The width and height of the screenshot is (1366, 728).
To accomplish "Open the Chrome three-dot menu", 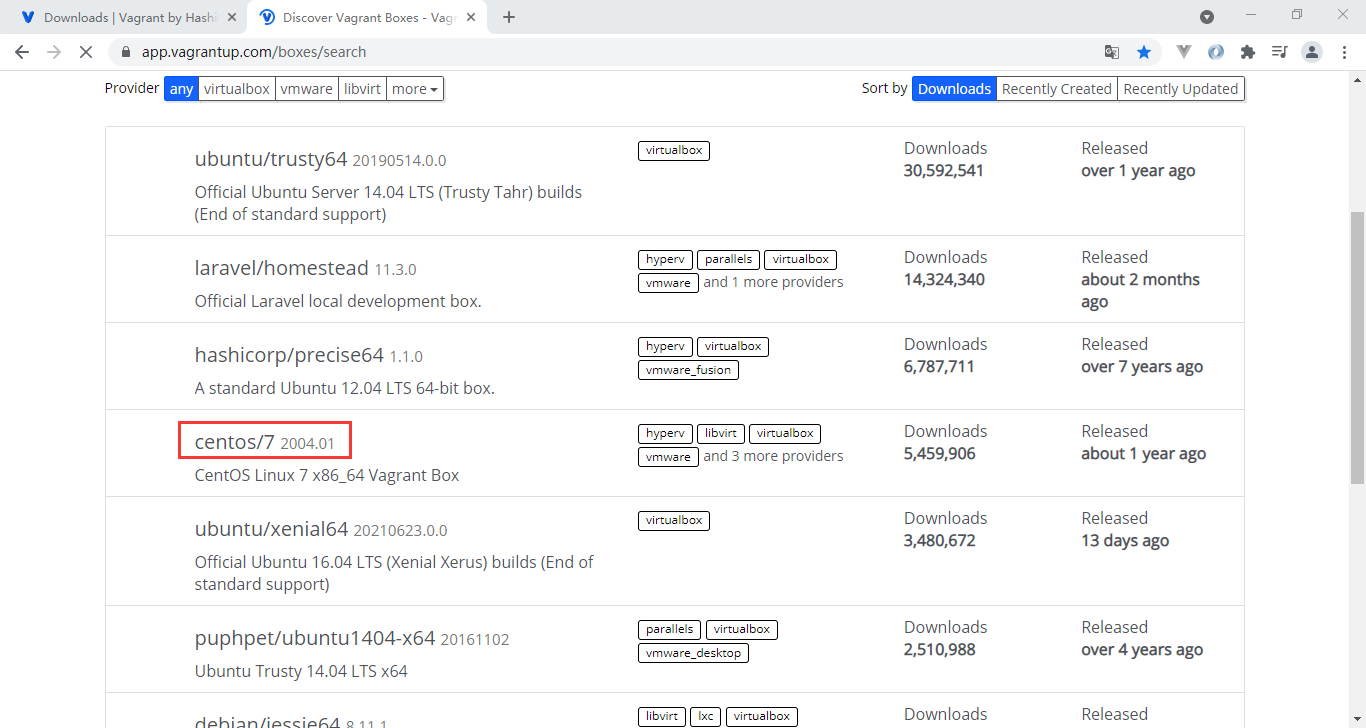I will point(1345,52).
